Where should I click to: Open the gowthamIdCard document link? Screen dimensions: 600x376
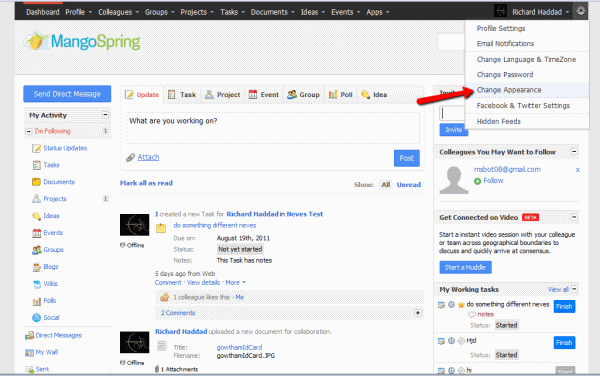(x=239, y=347)
